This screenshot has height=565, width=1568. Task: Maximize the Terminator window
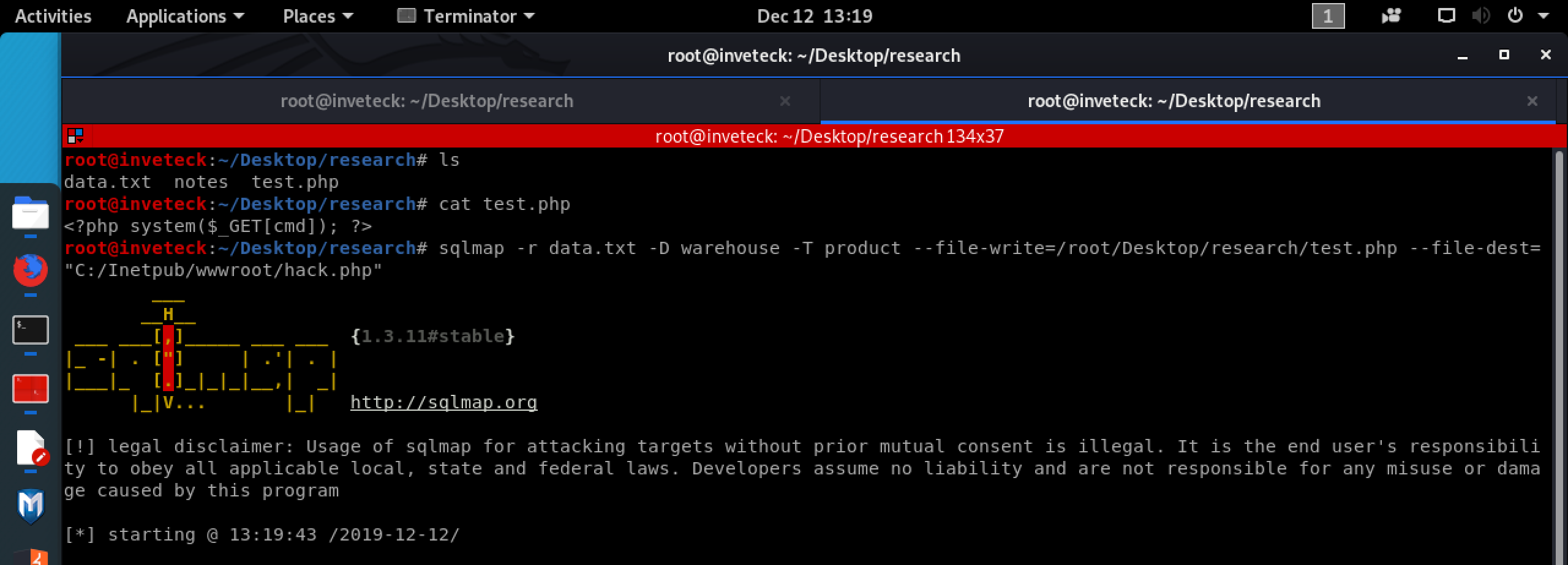pyautogui.click(x=1504, y=55)
